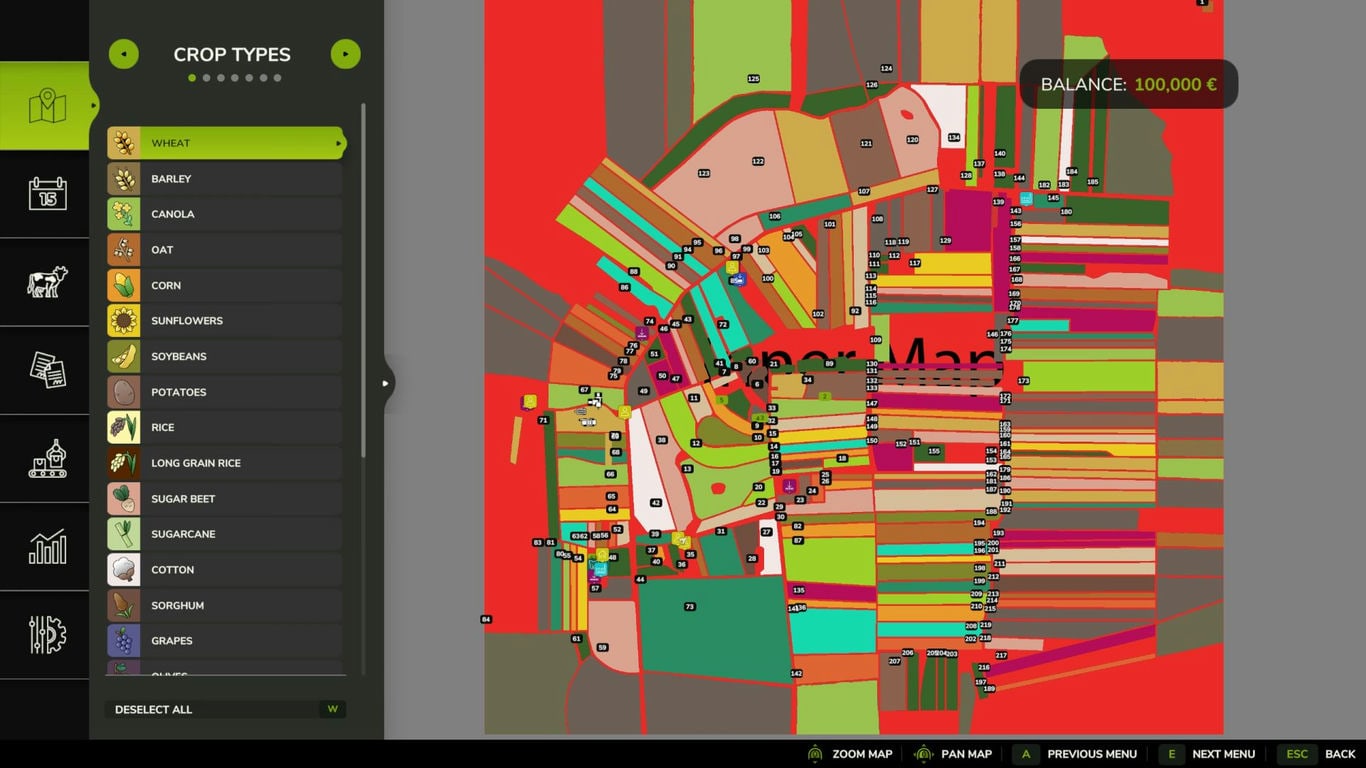Open the animals cow icon tab
Image resolution: width=1366 pixels, height=768 pixels.
[x=46, y=282]
